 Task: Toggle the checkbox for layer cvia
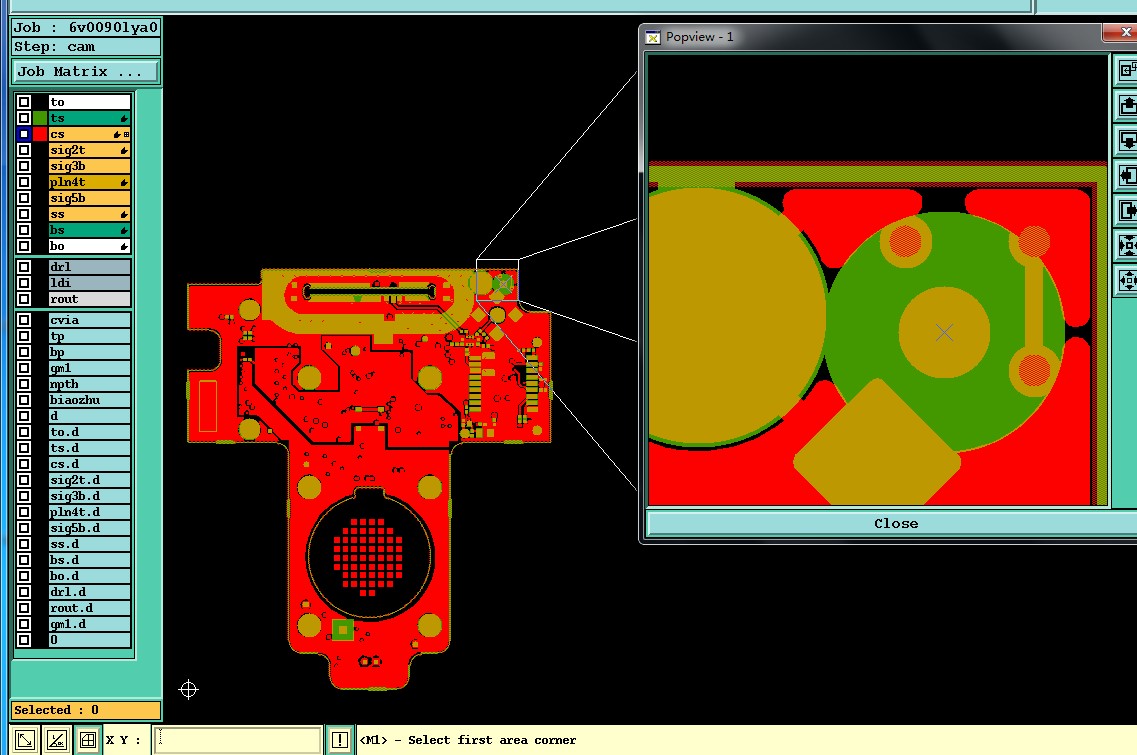pos(24,320)
